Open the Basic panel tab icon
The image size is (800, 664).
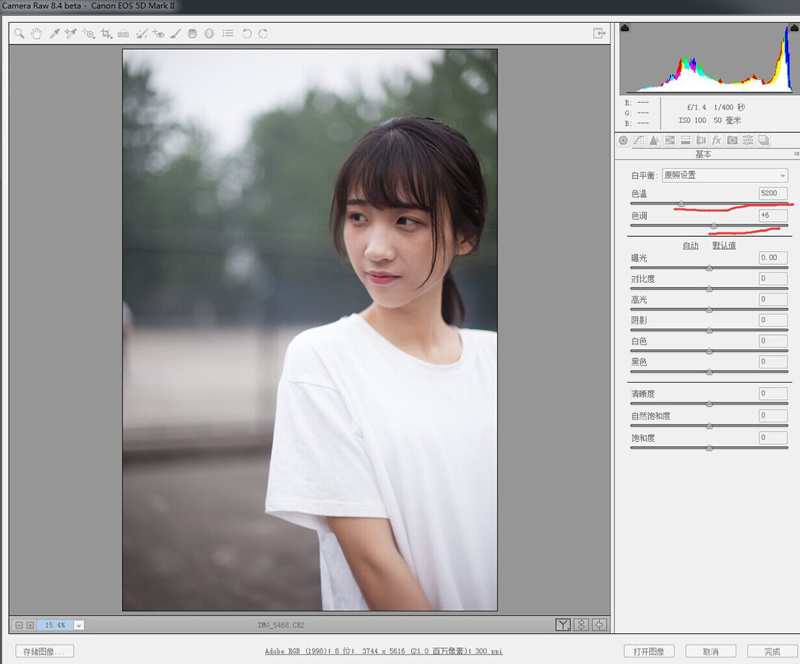623,140
